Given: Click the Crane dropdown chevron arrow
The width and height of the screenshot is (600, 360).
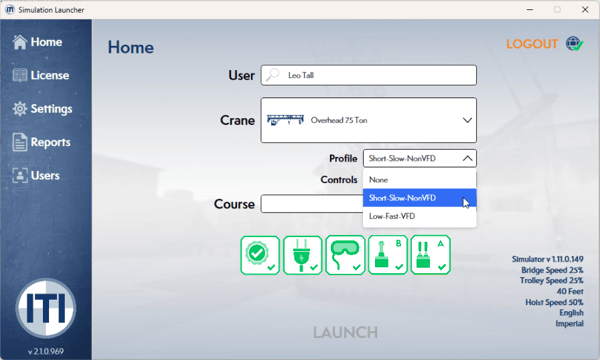Looking at the screenshot, I should pos(467,120).
